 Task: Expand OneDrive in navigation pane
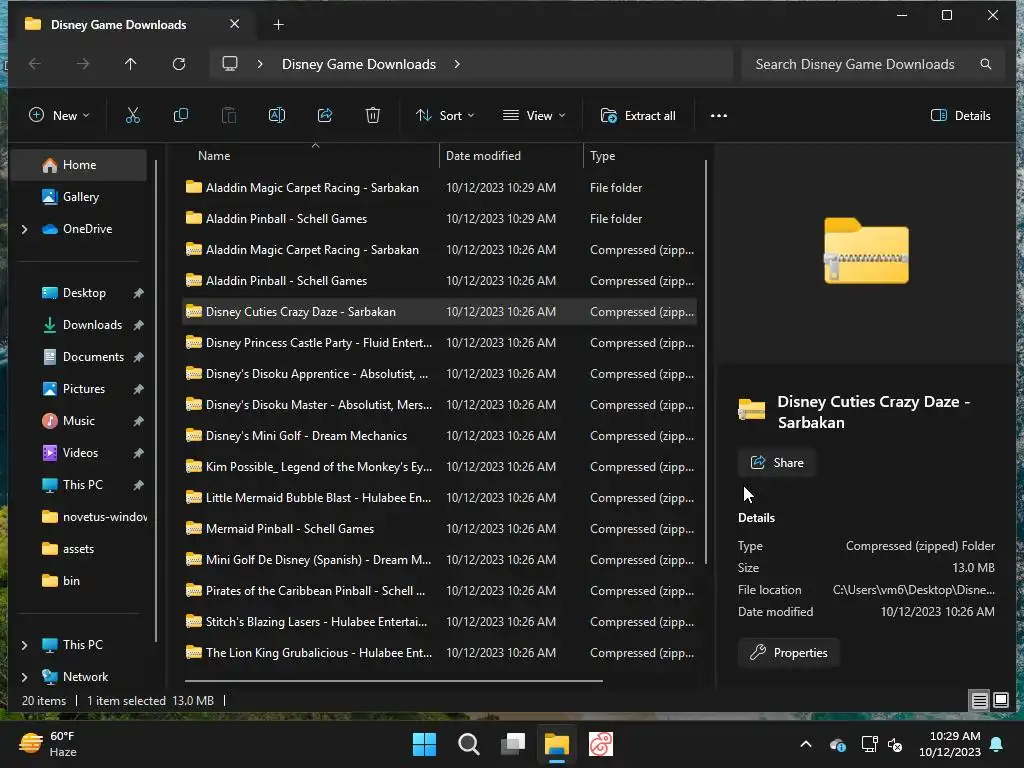click(25, 229)
